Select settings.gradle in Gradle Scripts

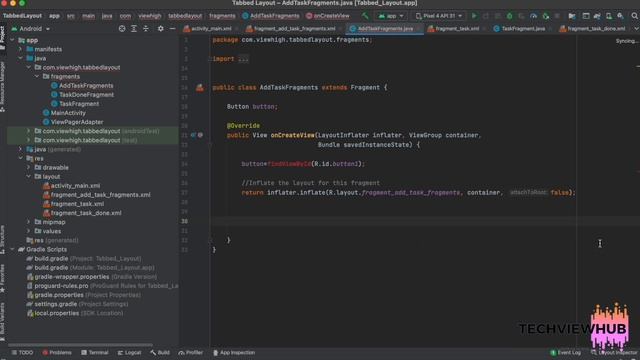[x=56, y=304]
